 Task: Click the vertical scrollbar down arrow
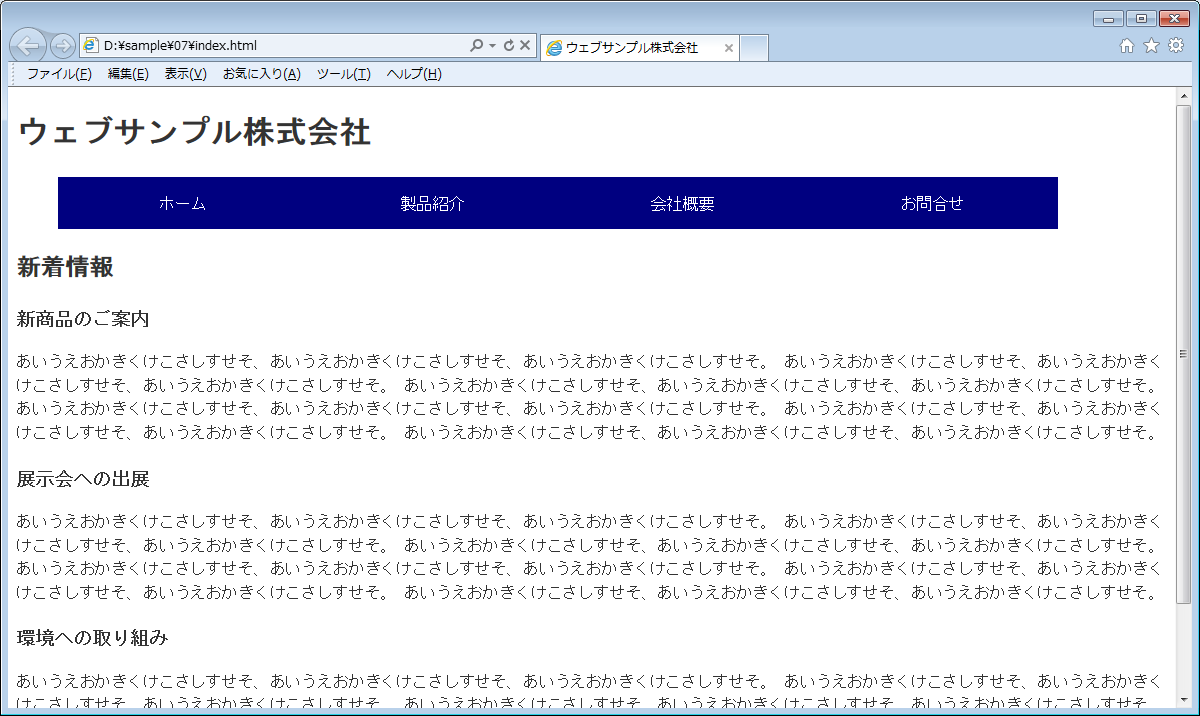tap(1184, 698)
